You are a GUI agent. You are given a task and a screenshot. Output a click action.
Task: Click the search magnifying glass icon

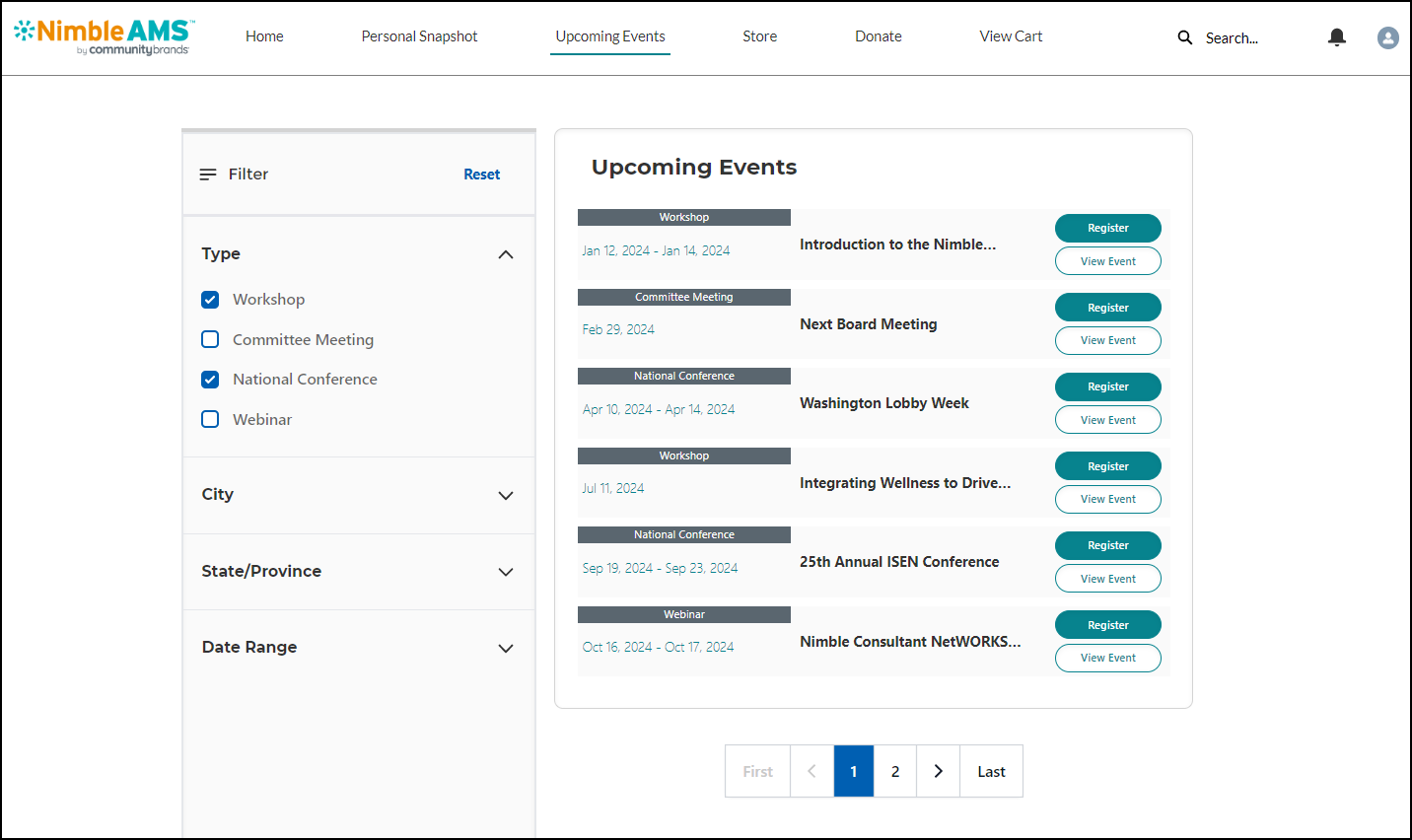tap(1184, 37)
